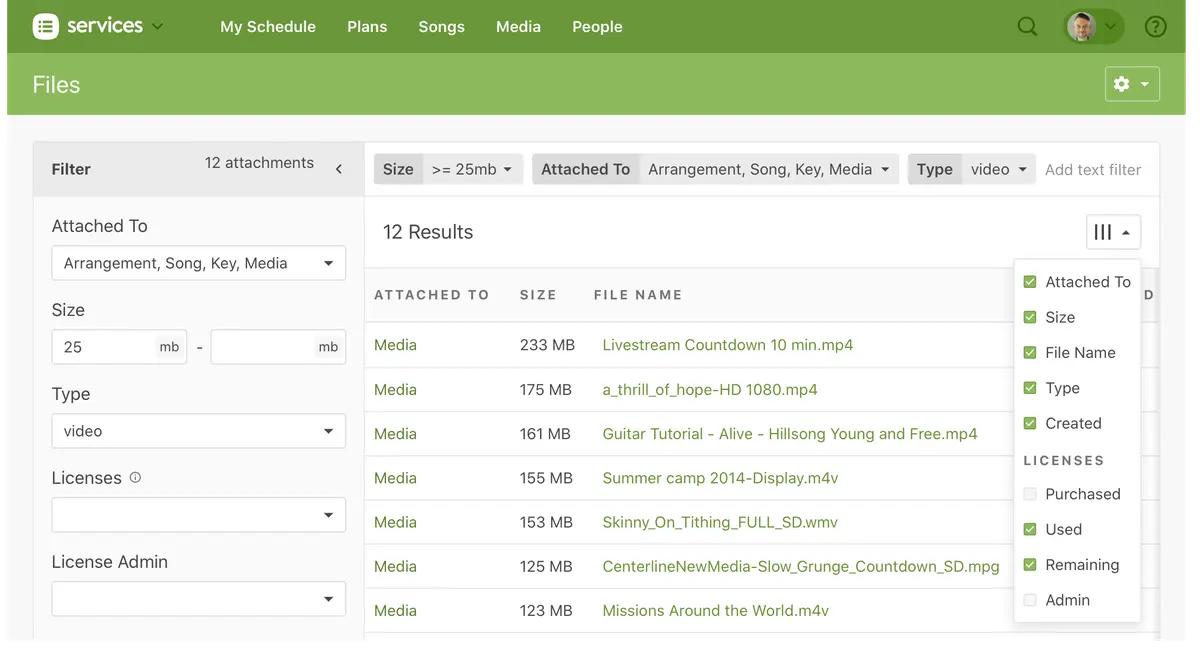Open the Guitar Tutorial Alive file
1200x659 pixels.
coord(790,434)
